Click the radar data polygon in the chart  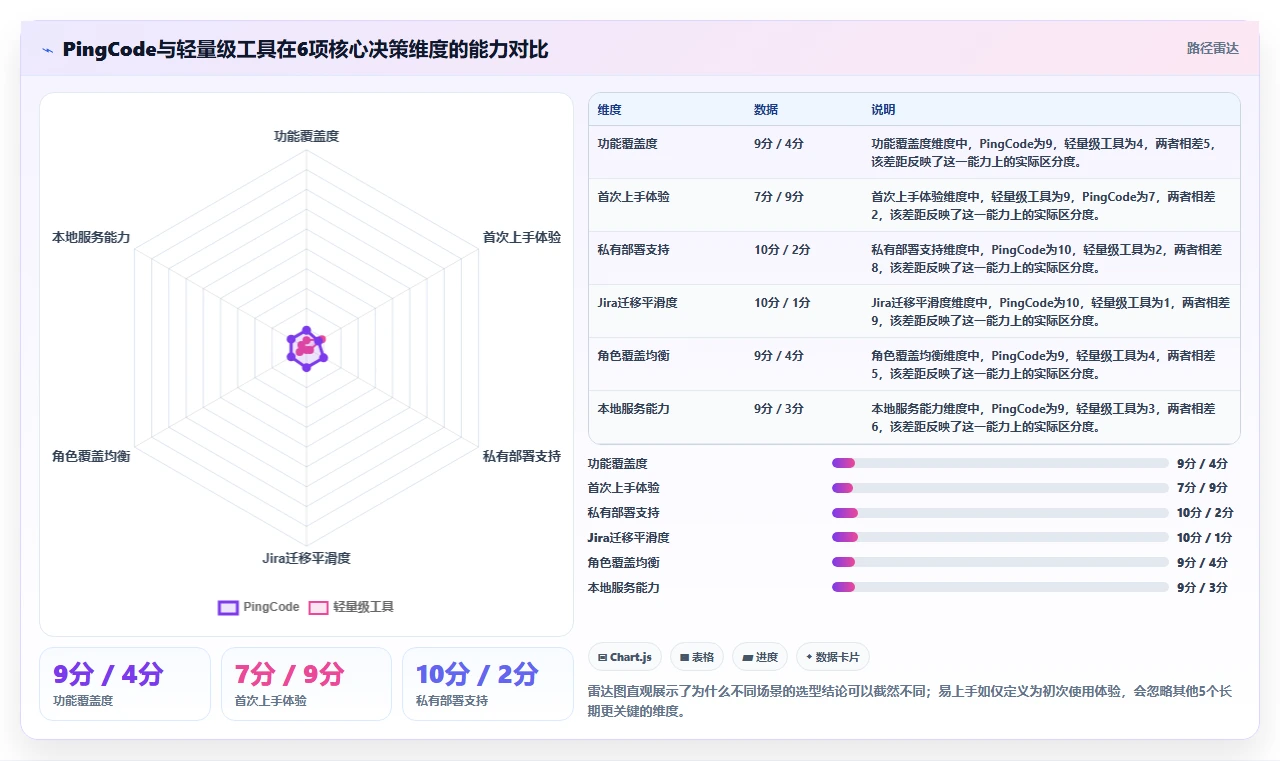[306, 349]
